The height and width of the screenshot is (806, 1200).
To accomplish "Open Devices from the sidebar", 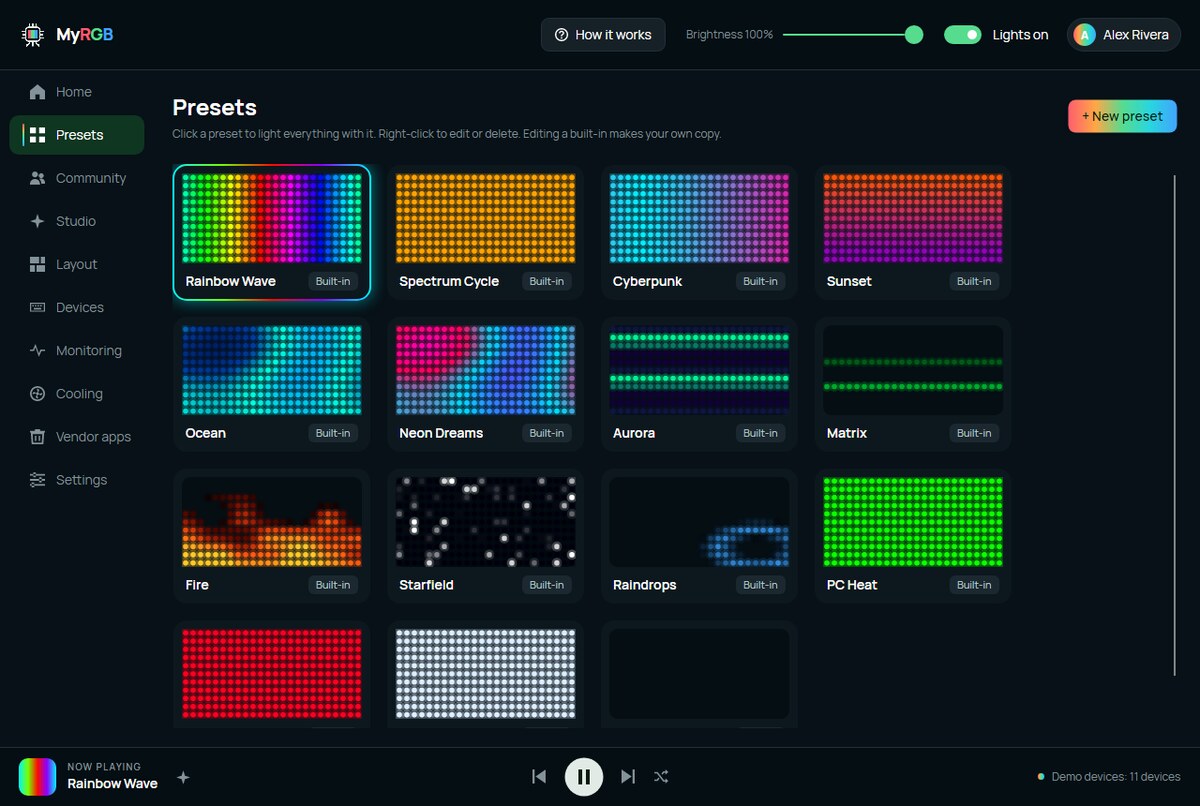I will point(77,307).
